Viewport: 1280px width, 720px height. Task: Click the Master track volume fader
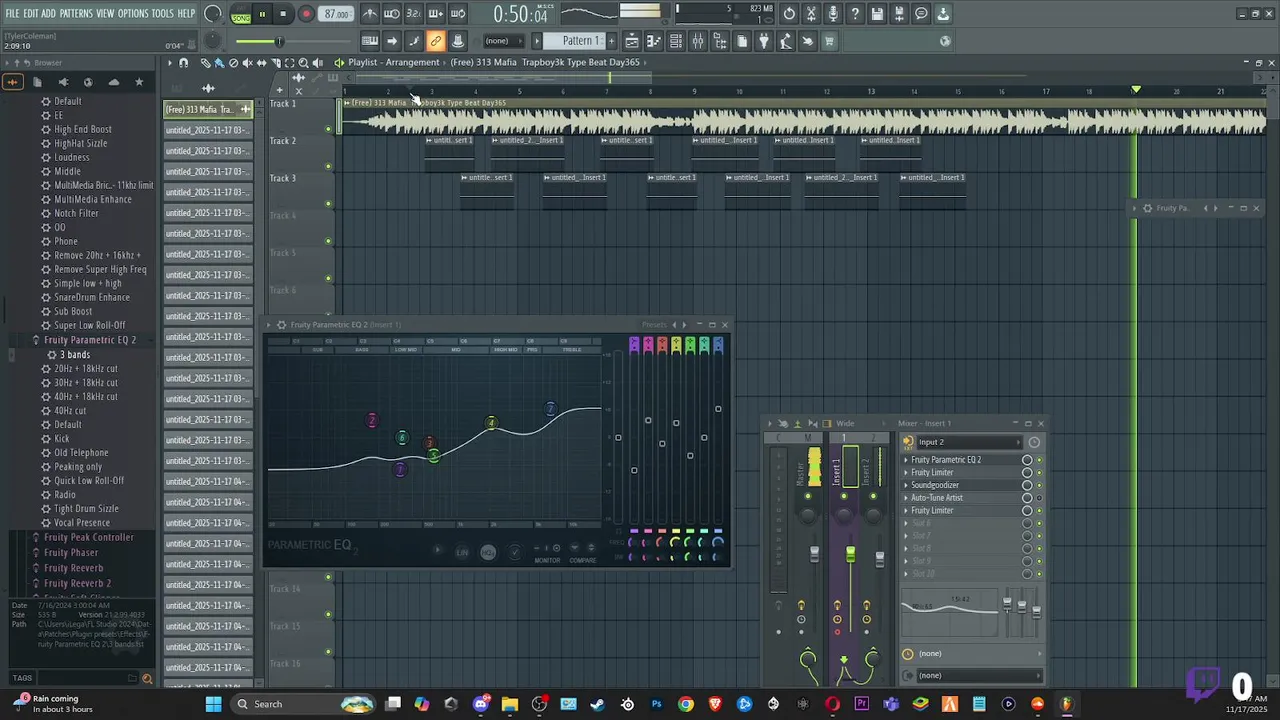pos(815,553)
